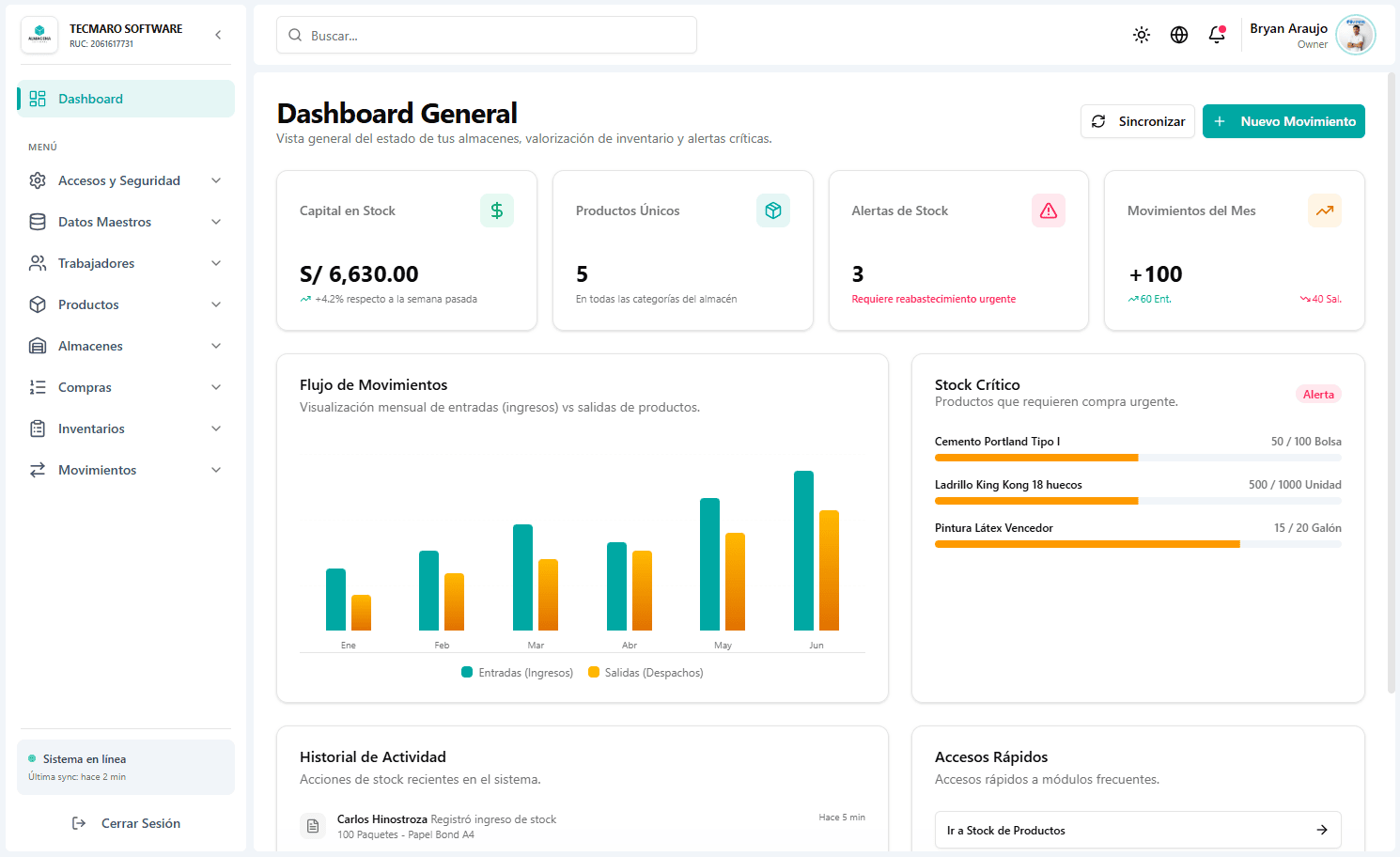This screenshot has height=857, width=1400.
Task: Click the box icon on Productos Únicos
Action: pos(773,210)
